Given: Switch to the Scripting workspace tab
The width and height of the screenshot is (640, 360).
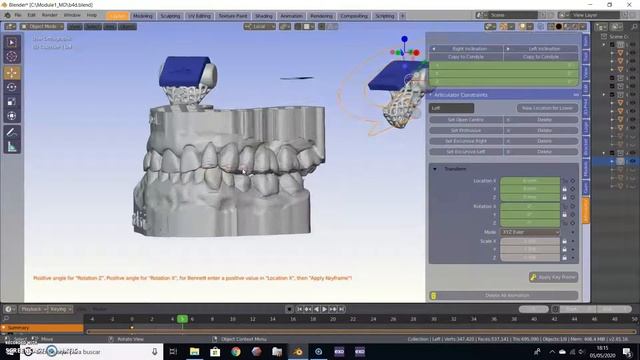Looking at the screenshot, I should [384, 16].
